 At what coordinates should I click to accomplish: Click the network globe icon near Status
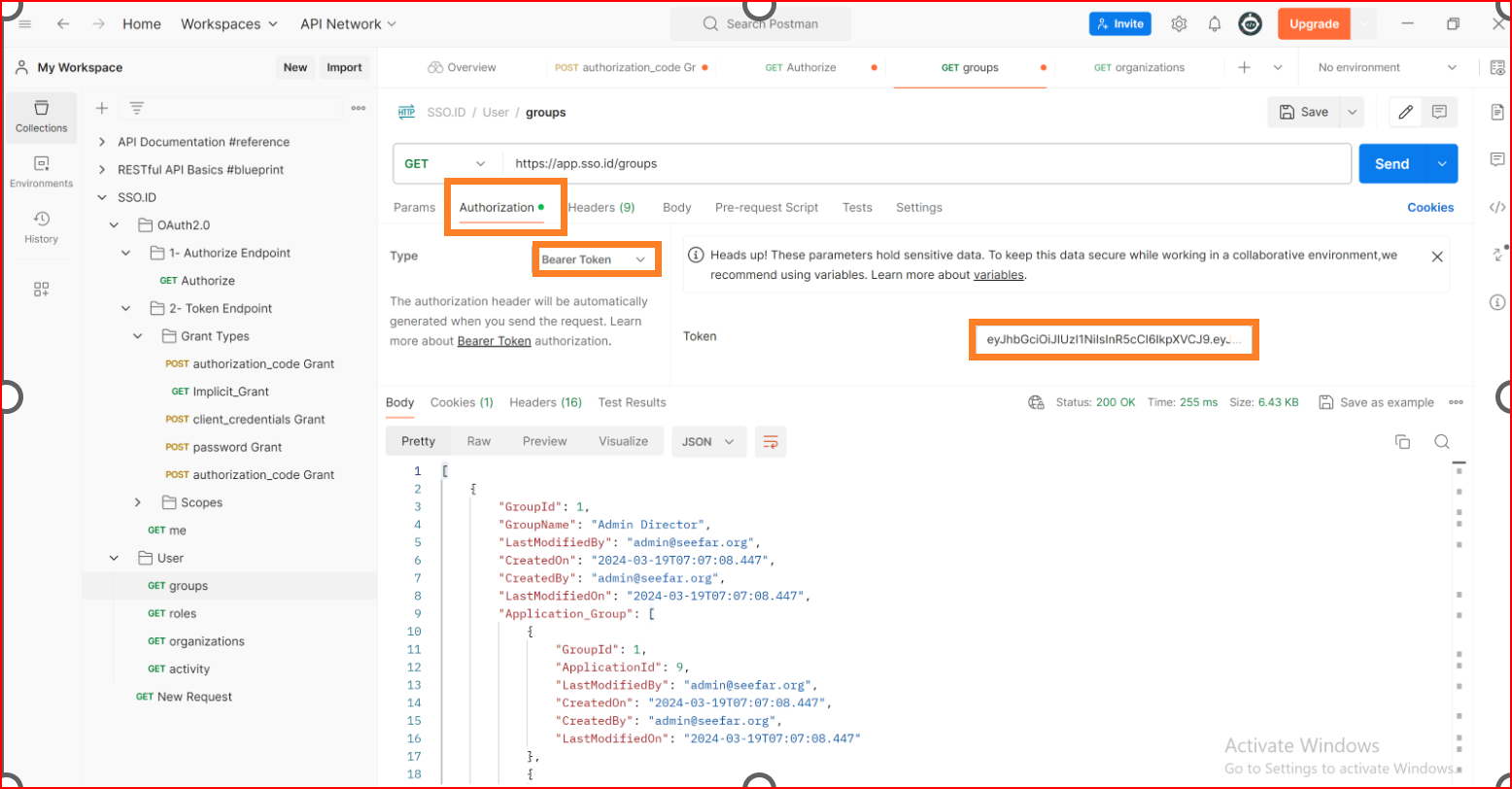tap(1036, 402)
